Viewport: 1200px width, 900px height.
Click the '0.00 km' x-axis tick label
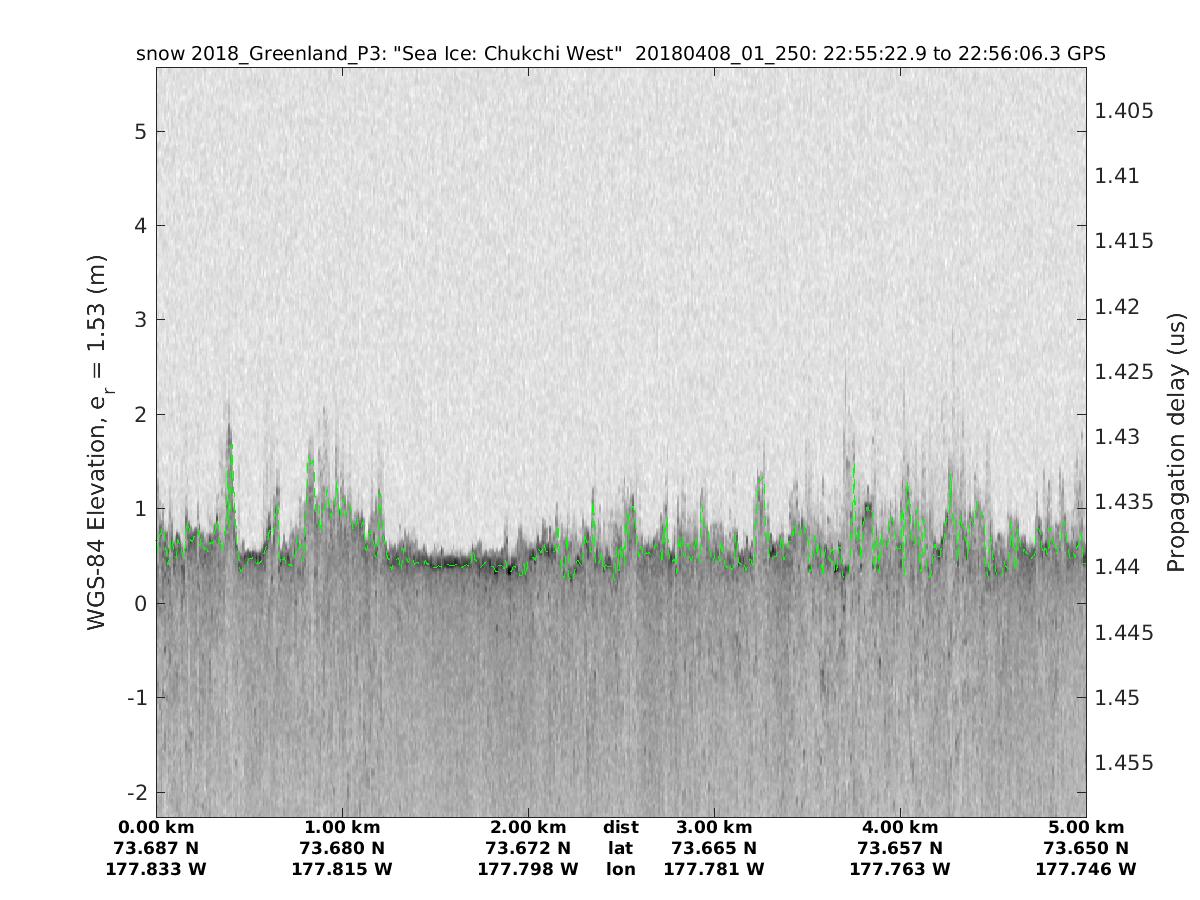pyautogui.click(x=156, y=828)
